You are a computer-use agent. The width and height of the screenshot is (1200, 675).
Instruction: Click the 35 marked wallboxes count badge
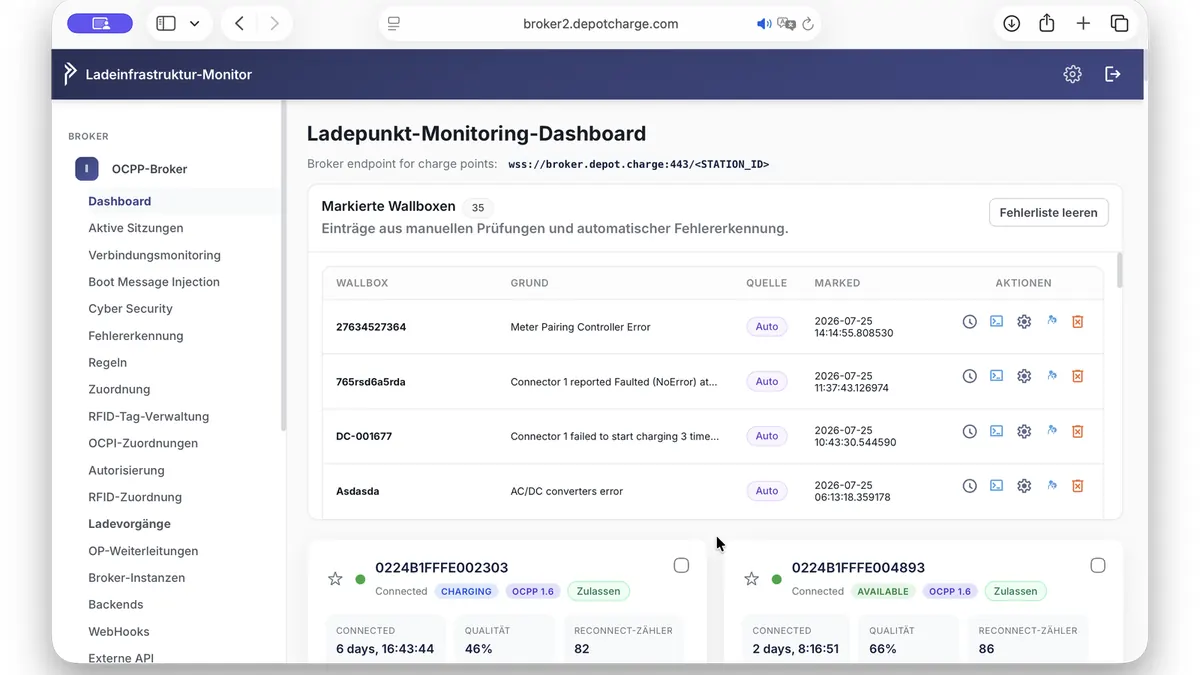(x=478, y=208)
